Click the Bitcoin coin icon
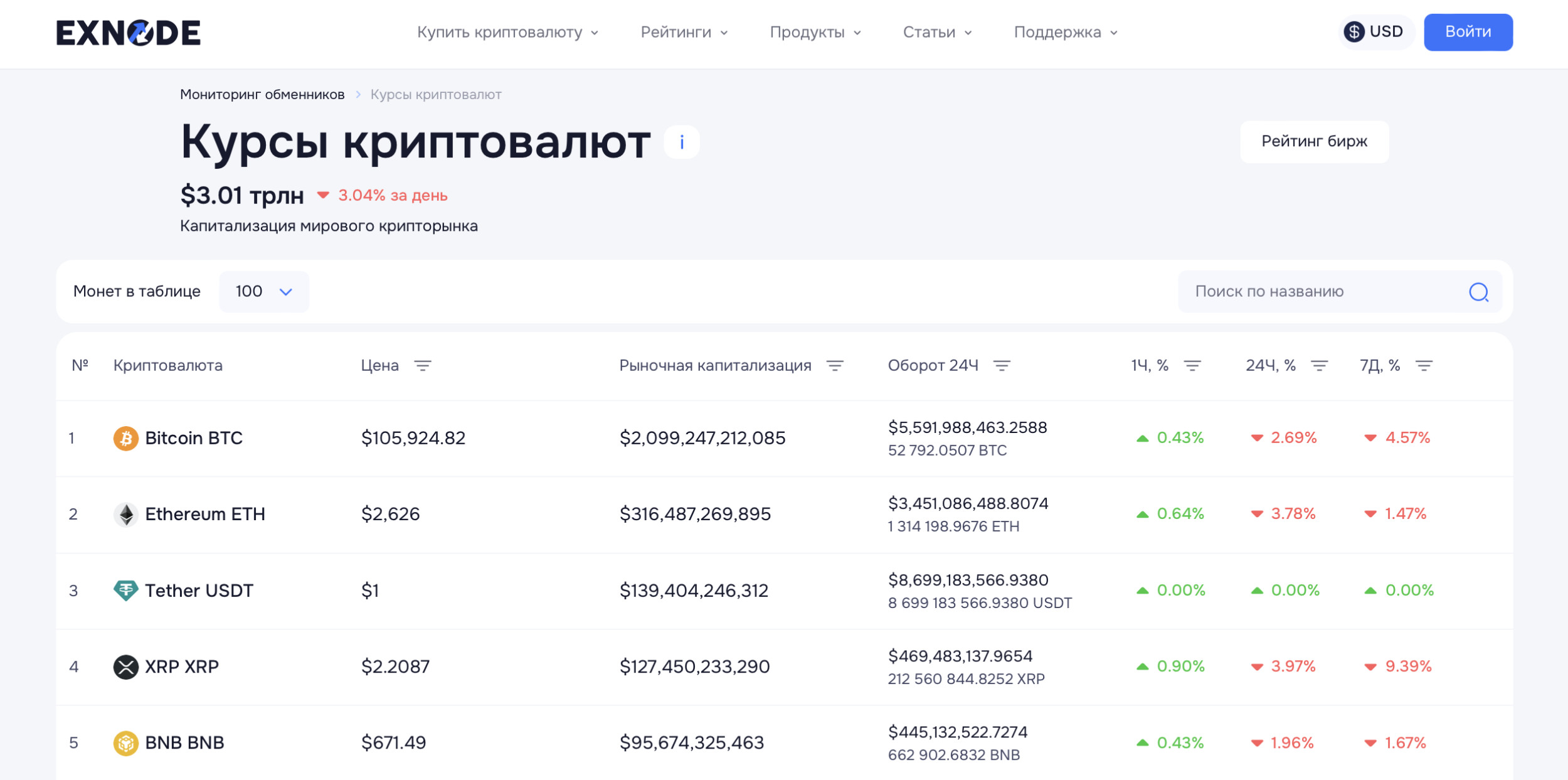This screenshot has width=1568, height=780. click(x=125, y=438)
